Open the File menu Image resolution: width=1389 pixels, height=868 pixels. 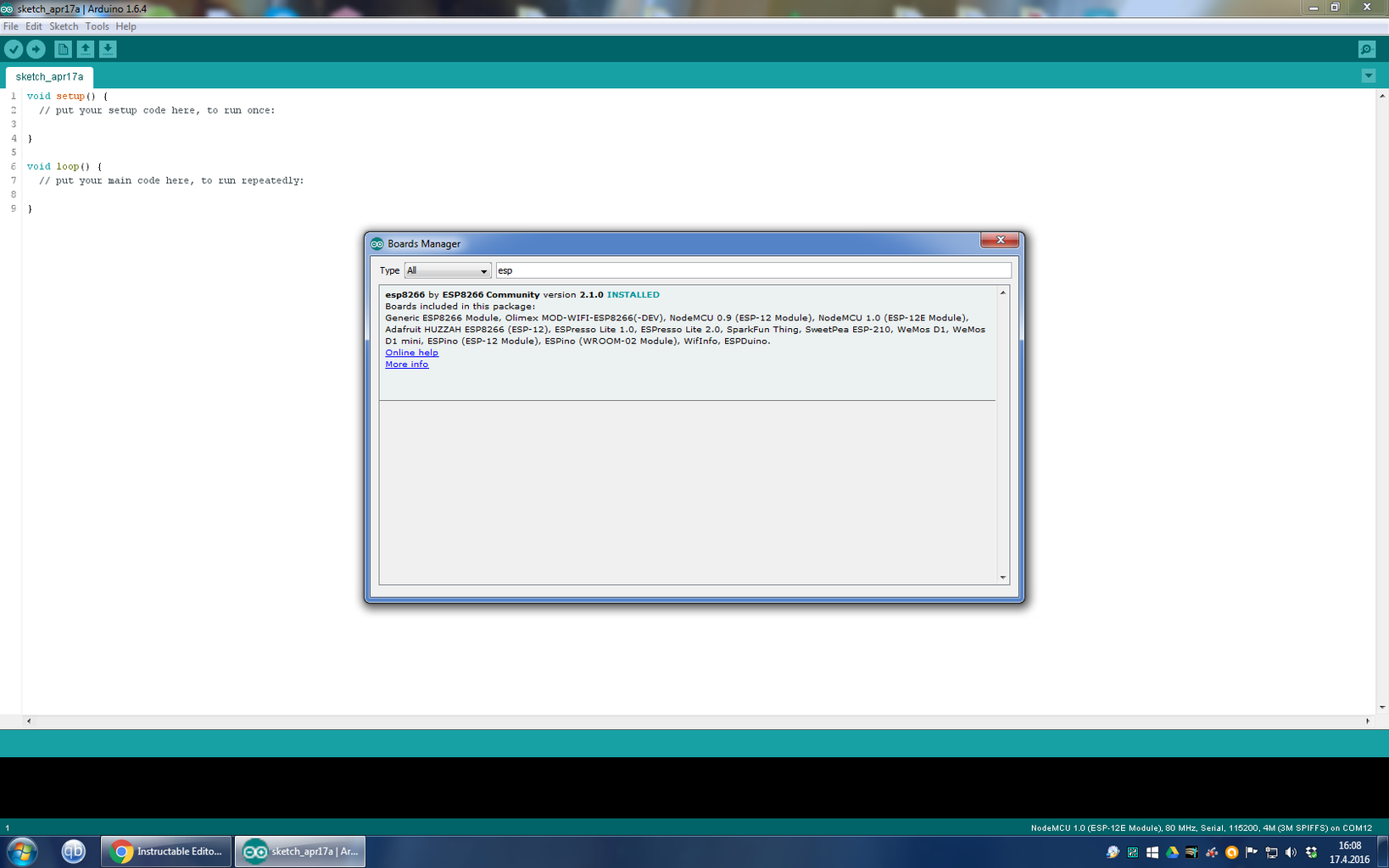(11, 26)
